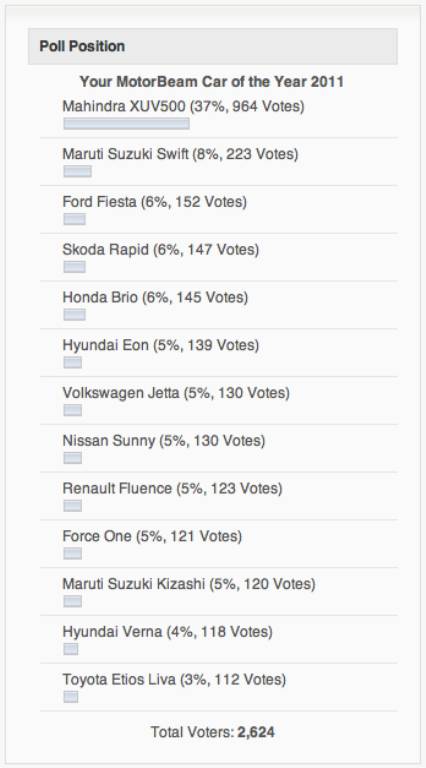Image resolution: width=426 pixels, height=768 pixels.
Task: Click the Poll Position header
Action: pos(213,47)
